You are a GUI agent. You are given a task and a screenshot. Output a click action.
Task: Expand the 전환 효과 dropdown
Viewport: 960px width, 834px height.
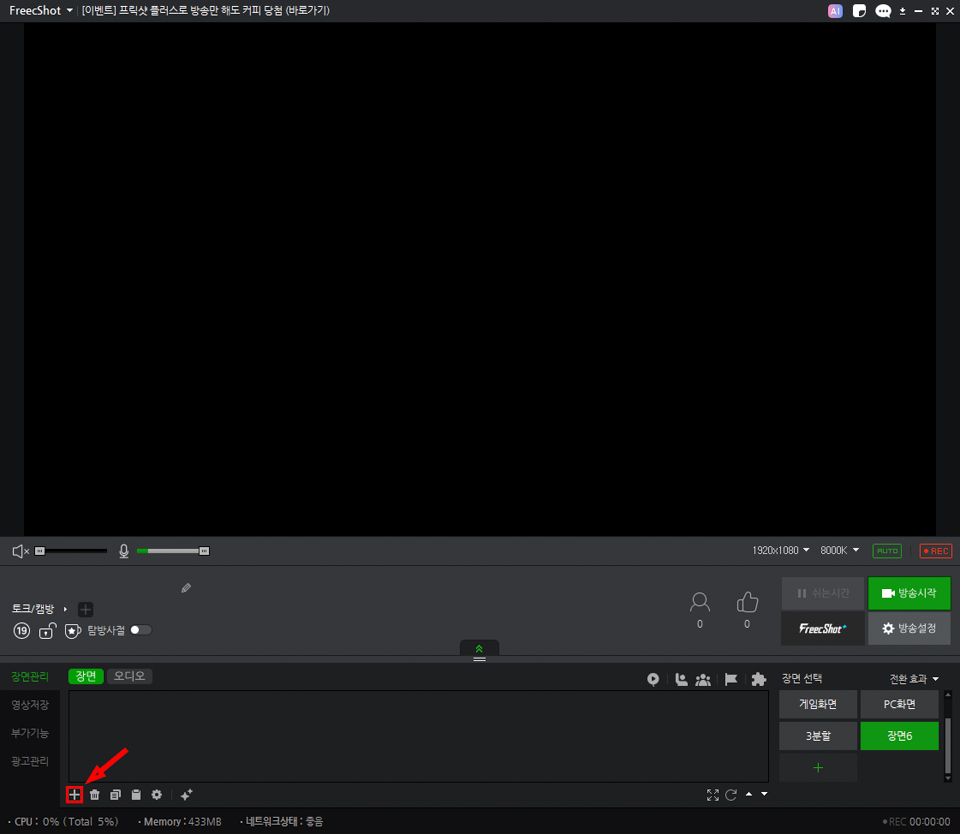click(x=914, y=679)
